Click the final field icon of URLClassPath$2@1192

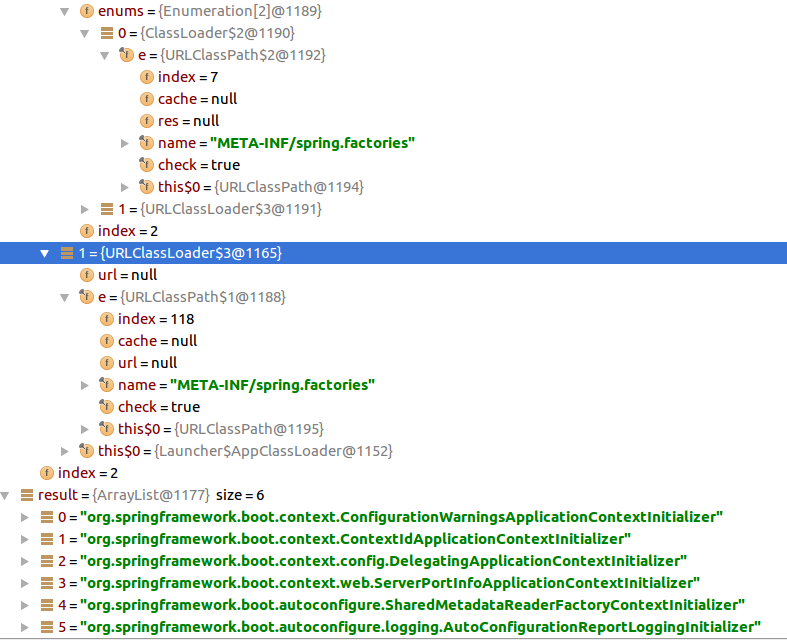pos(126,55)
